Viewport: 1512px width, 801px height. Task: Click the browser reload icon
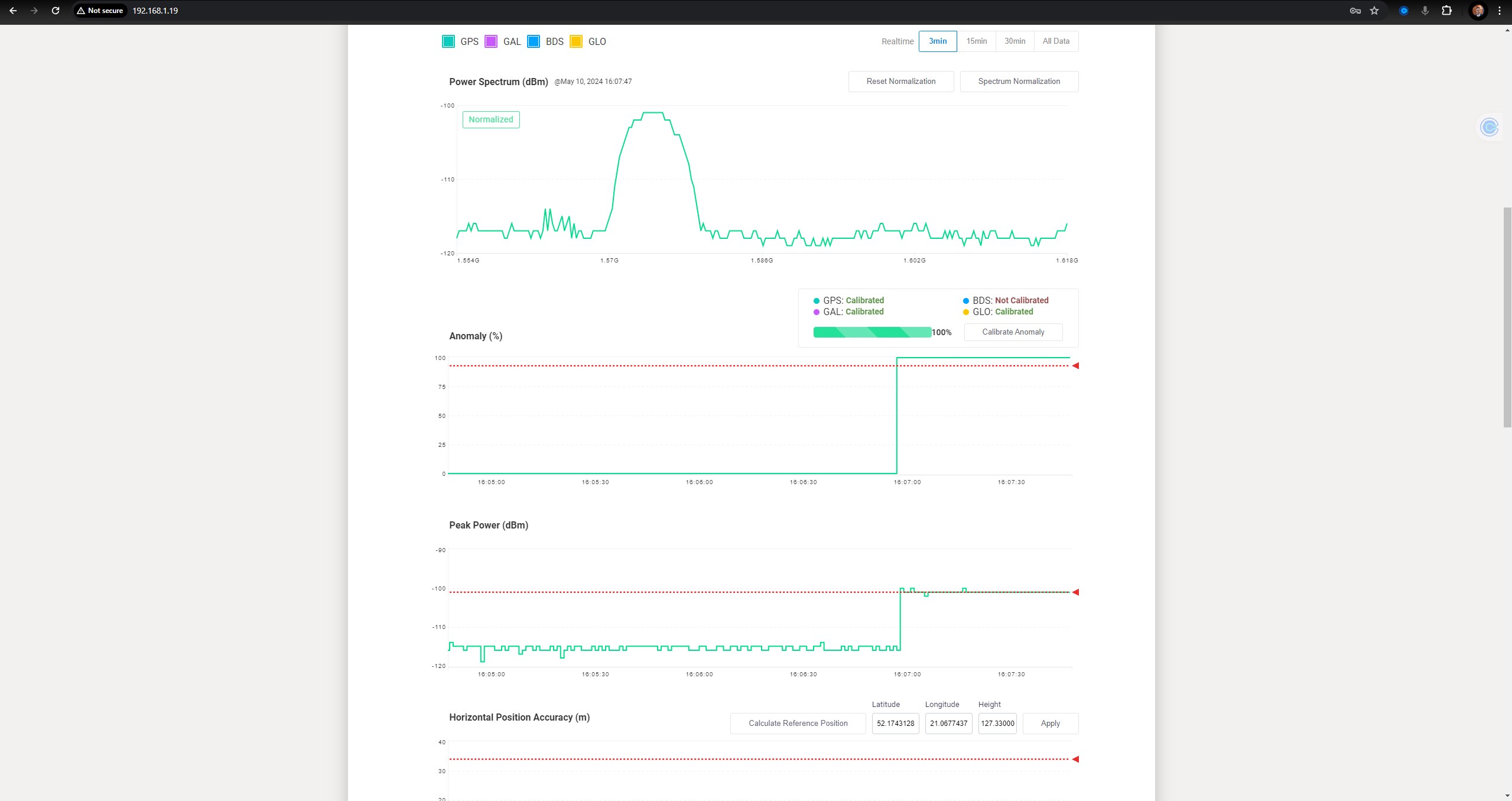[56, 11]
